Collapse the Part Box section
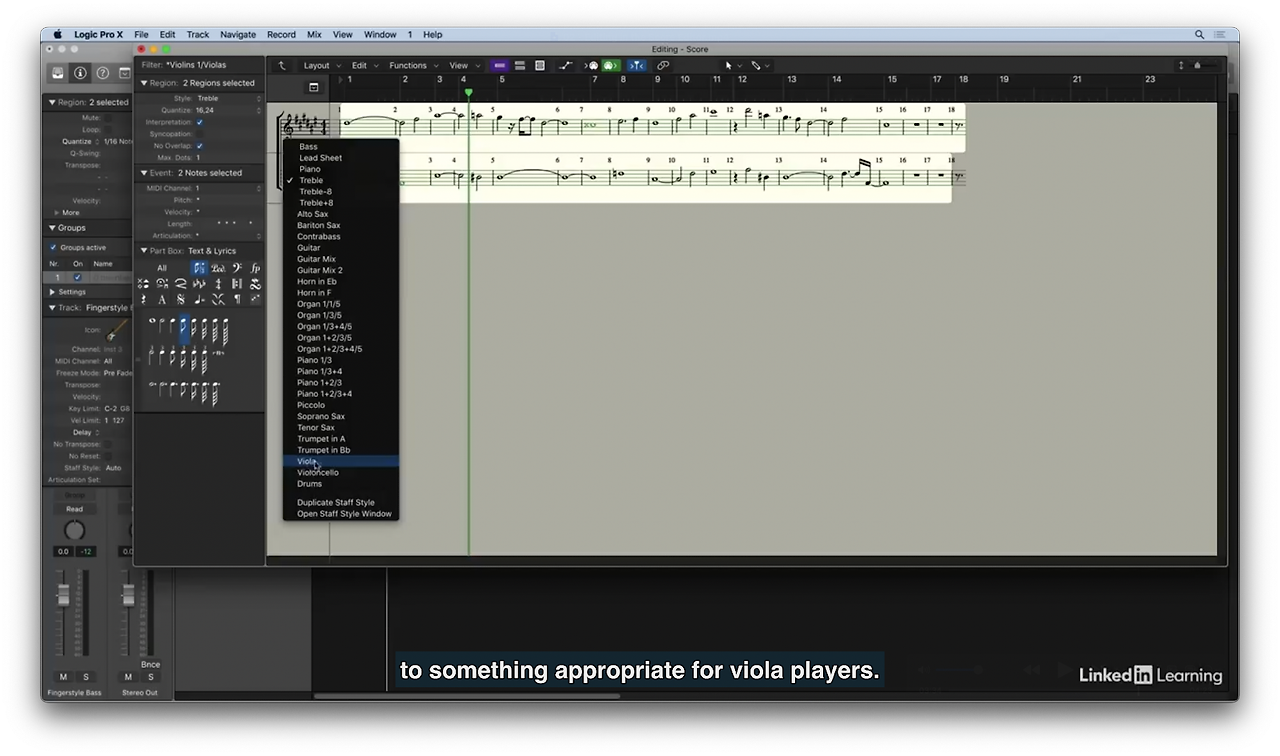Screen dimensions: 1280x756 (143, 251)
